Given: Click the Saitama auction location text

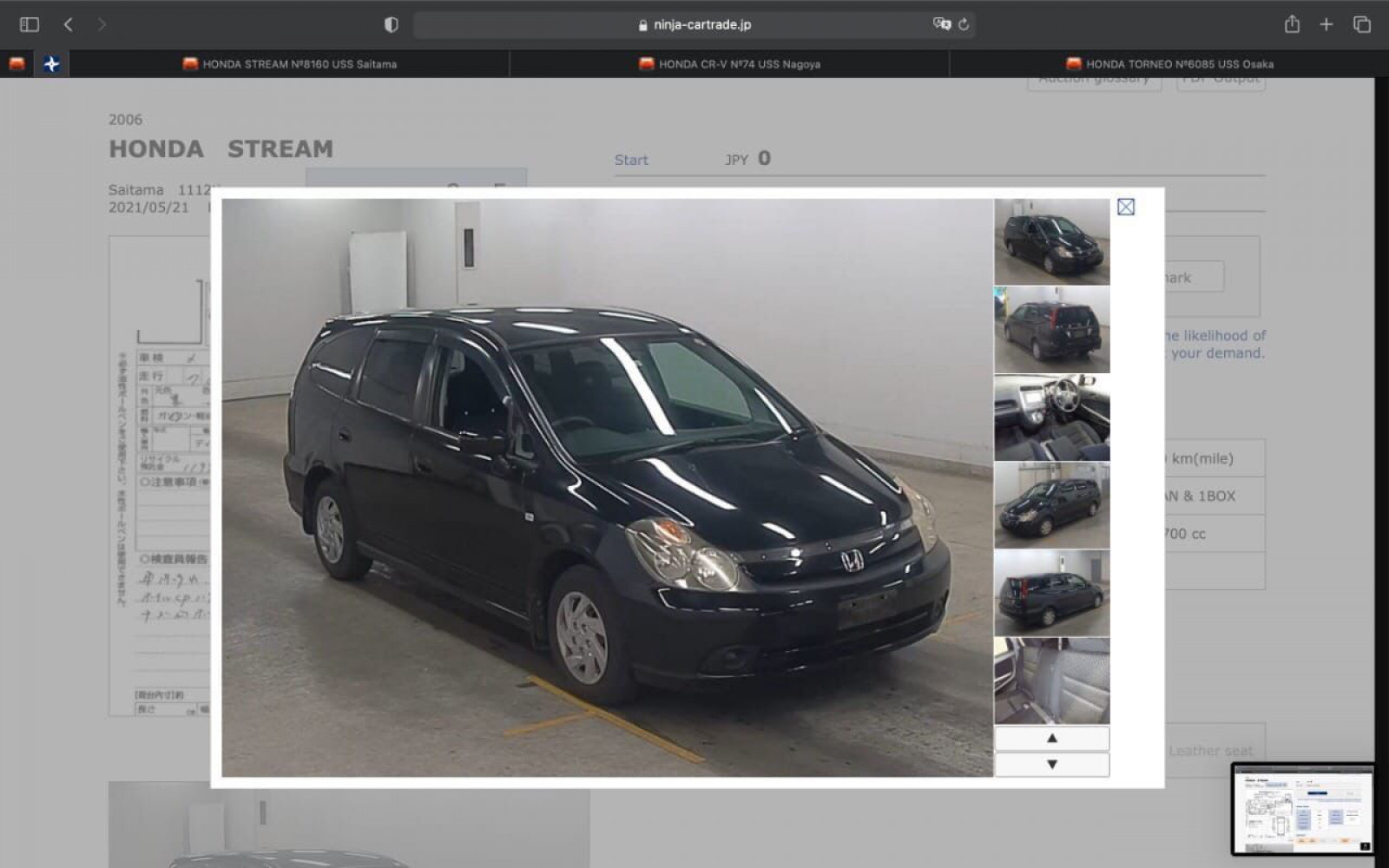Looking at the screenshot, I should point(135,189).
